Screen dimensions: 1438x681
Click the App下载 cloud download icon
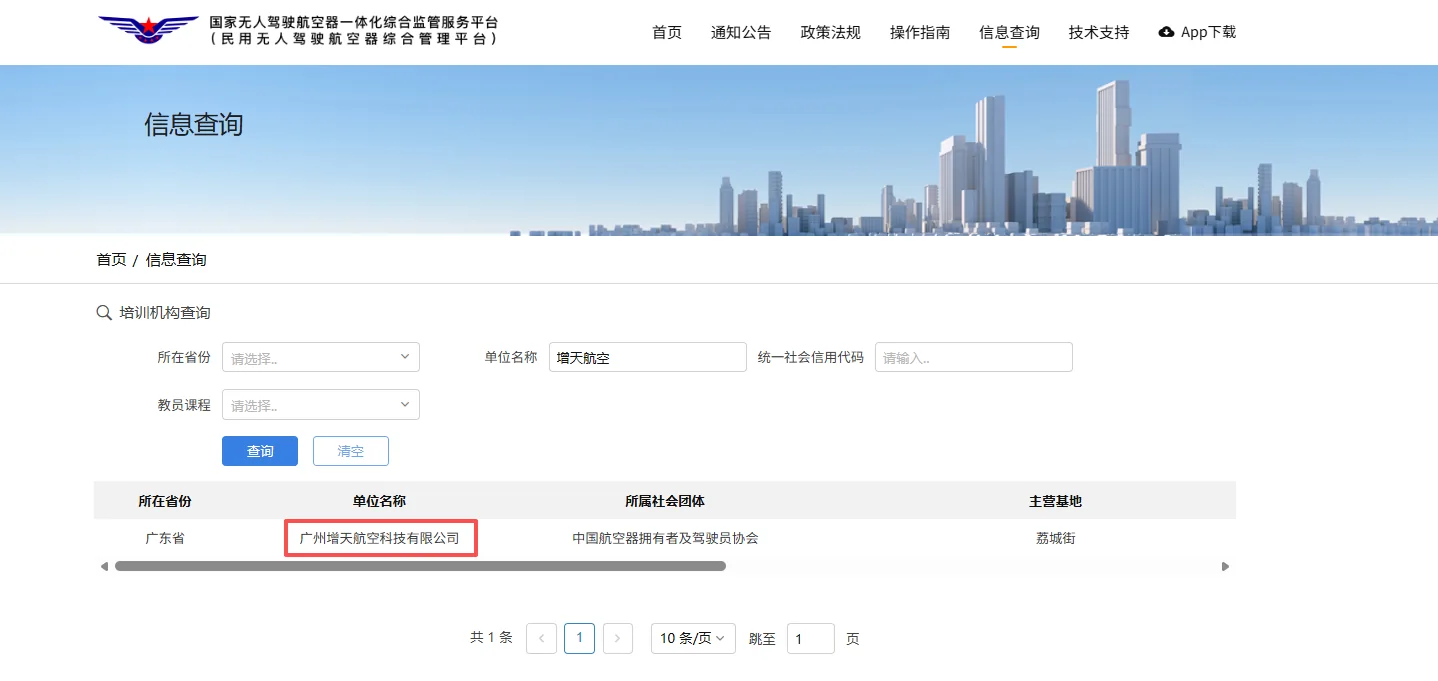coord(1166,32)
